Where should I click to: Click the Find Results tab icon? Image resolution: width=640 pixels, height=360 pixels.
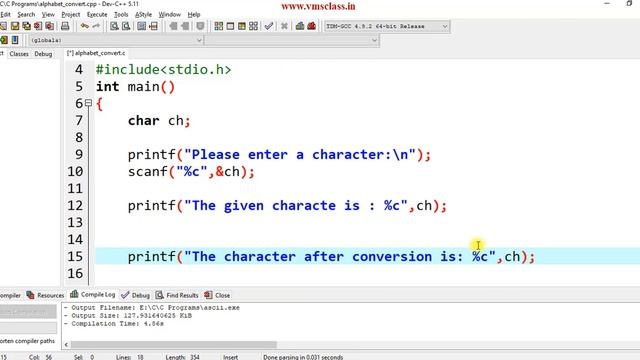coord(160,295)
